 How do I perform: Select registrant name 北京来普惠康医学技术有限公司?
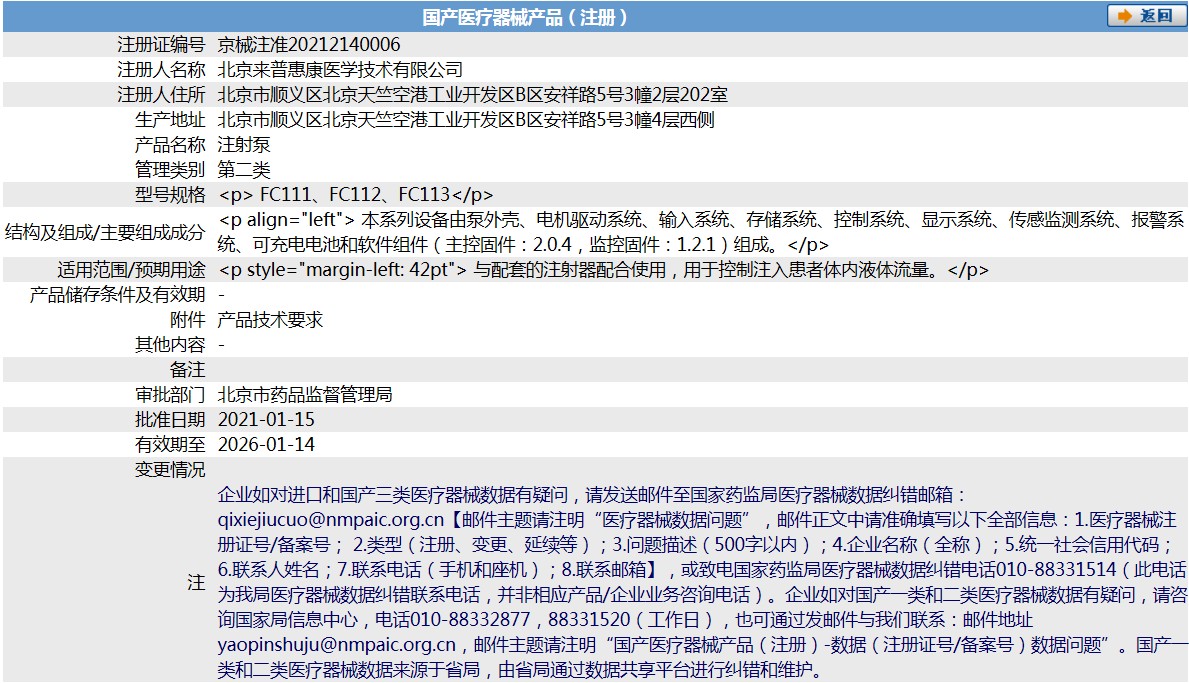pyautogui.click(x=340, y=70)
